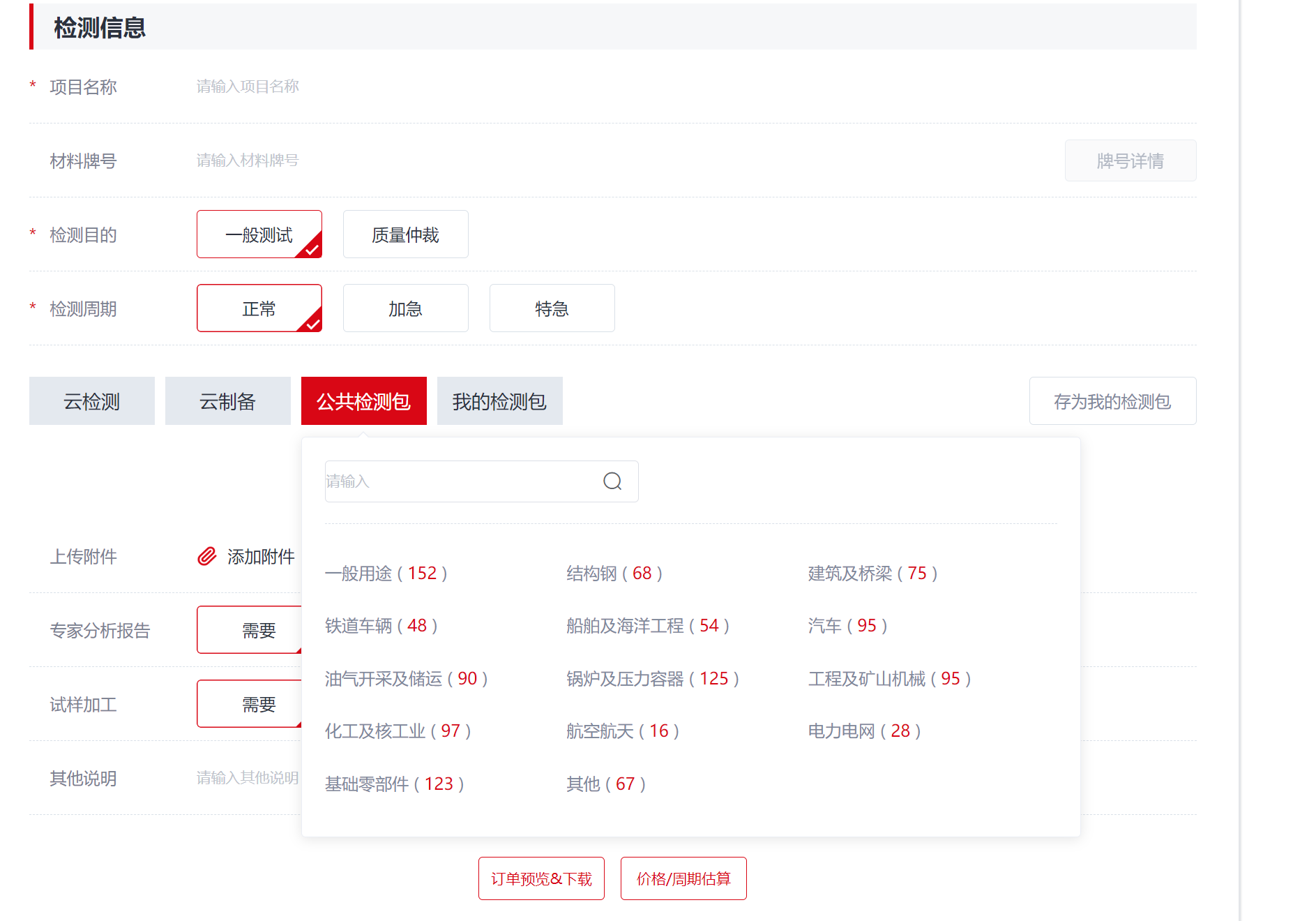Switch to the 云检测 tab
The image size is (1316, 921).
(92, 401)
